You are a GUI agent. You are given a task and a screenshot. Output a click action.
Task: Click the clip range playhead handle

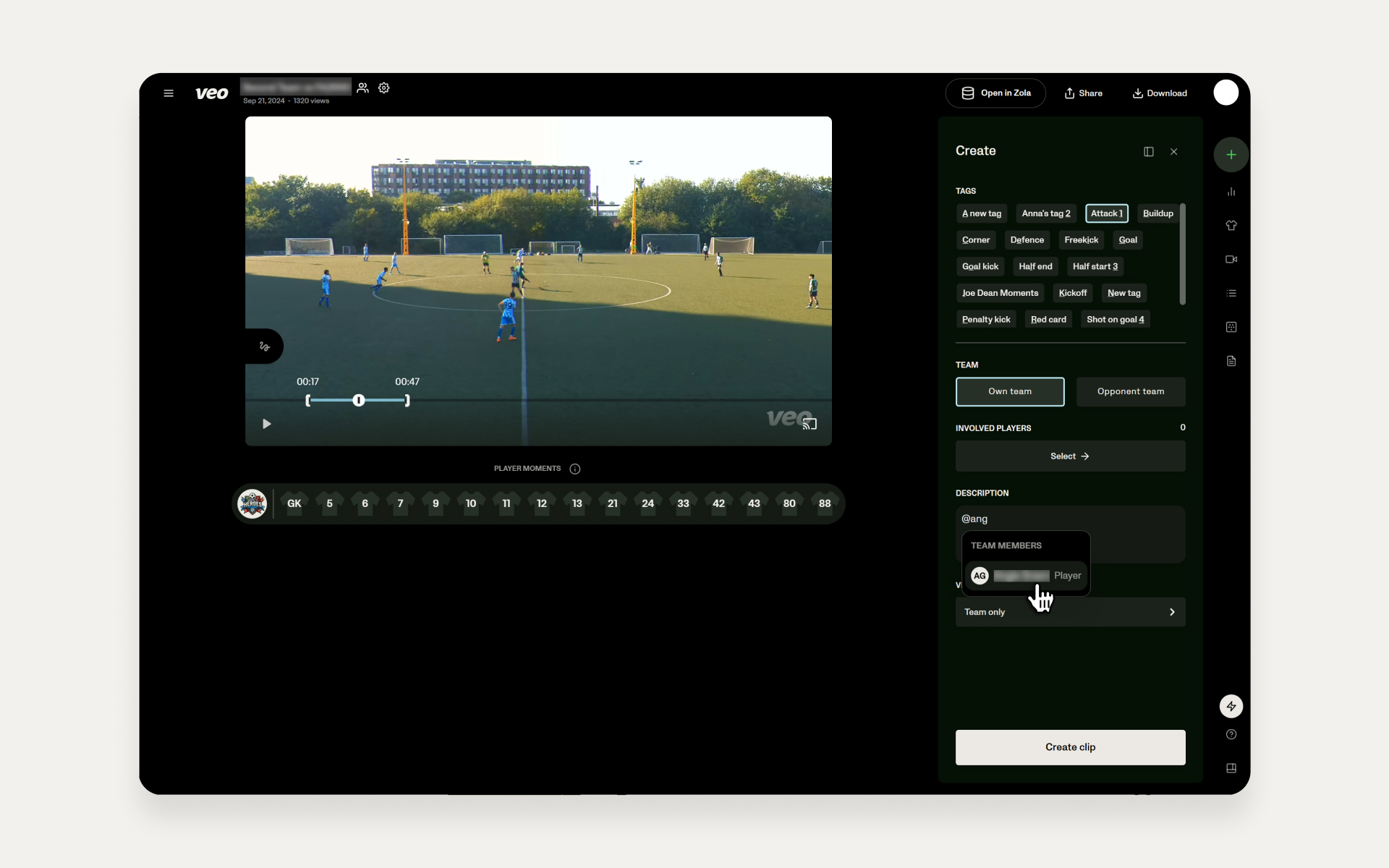point(359,401)
